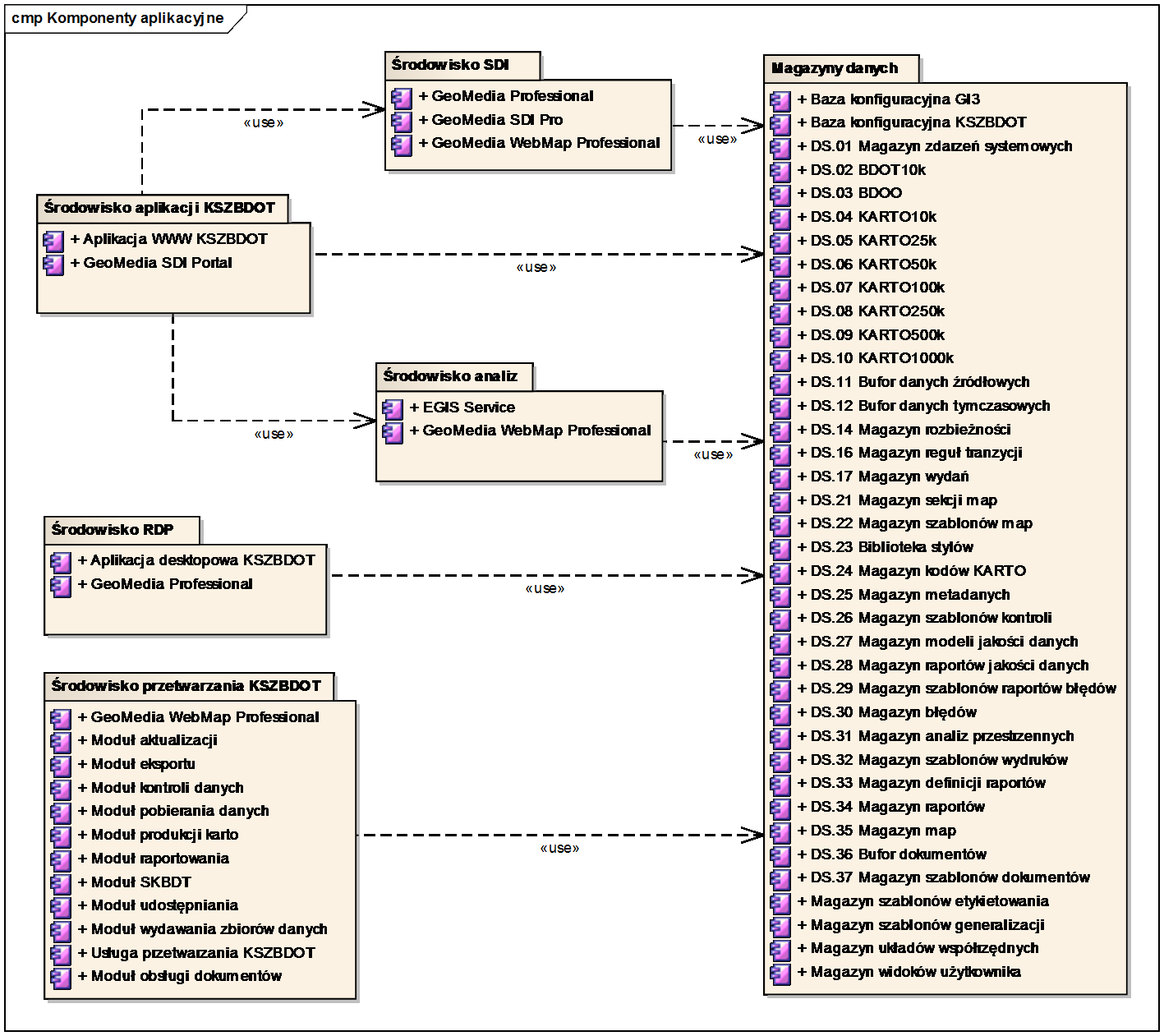Select the Środowisko SDI package tab
1164x1036 pixels.
pyautogui.click(x=462, y=65)
